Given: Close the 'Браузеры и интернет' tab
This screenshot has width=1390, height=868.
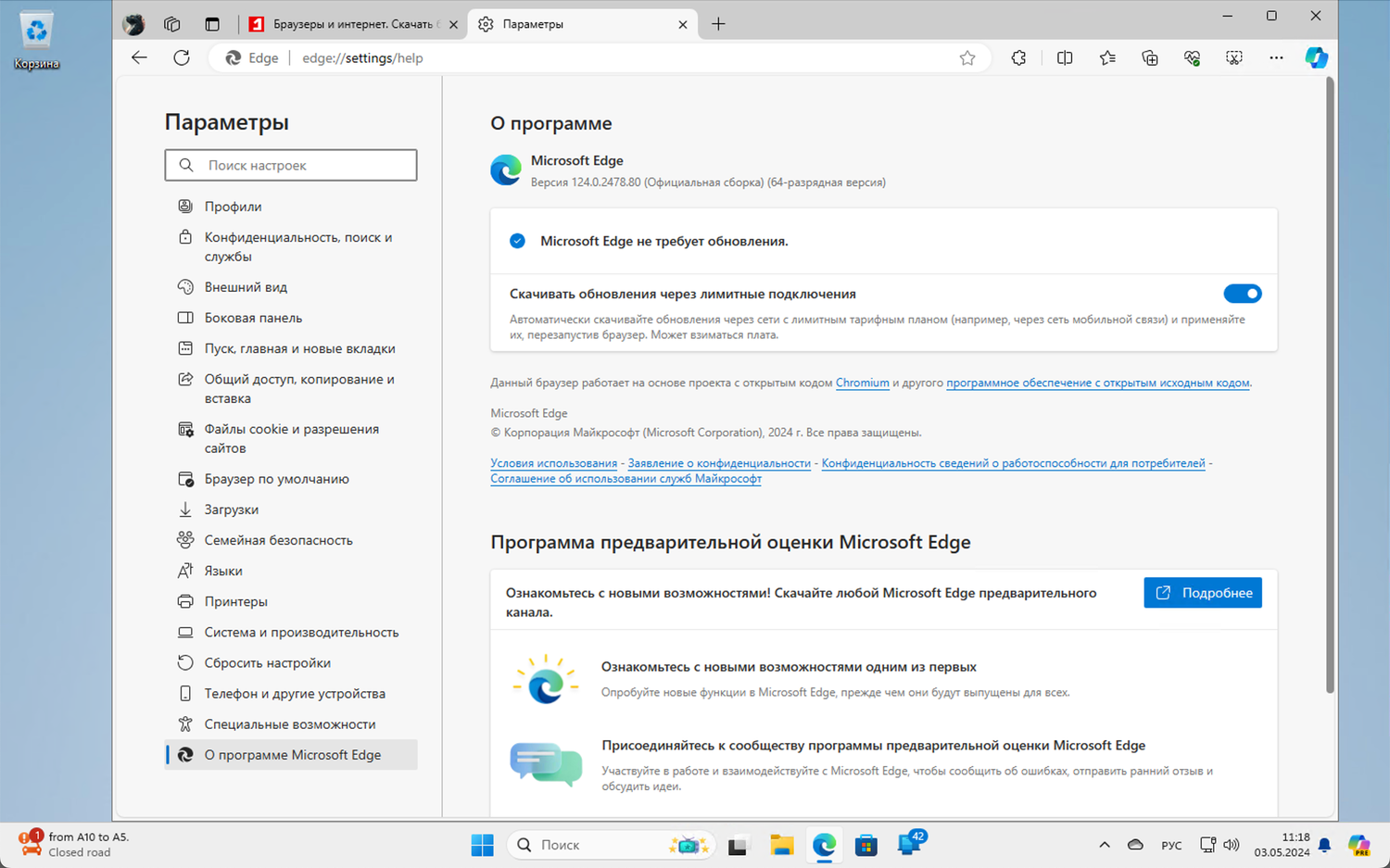Looking at the screenshot, I should [453, 25].
